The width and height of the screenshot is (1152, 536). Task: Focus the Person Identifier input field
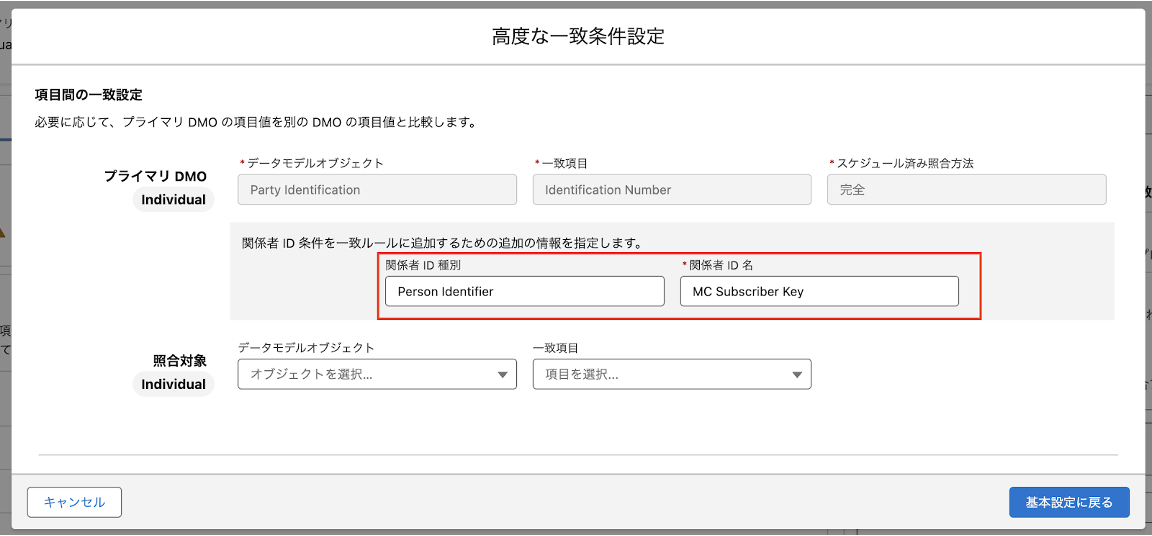click(x=524, y=292)
